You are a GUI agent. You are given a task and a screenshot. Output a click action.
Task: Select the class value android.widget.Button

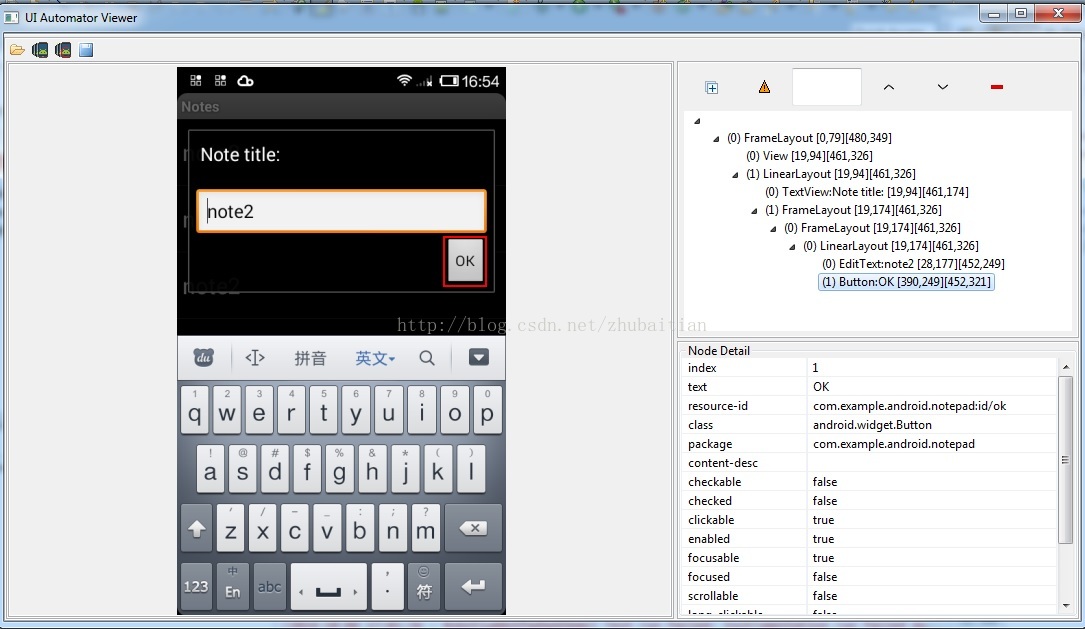click(872, 425)
